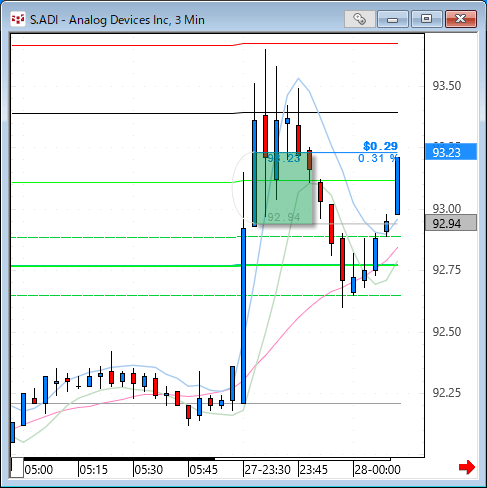This screenshot has width=487, height=488.
Task: Click the green measurement rectangle
Action: coord(283,188)
